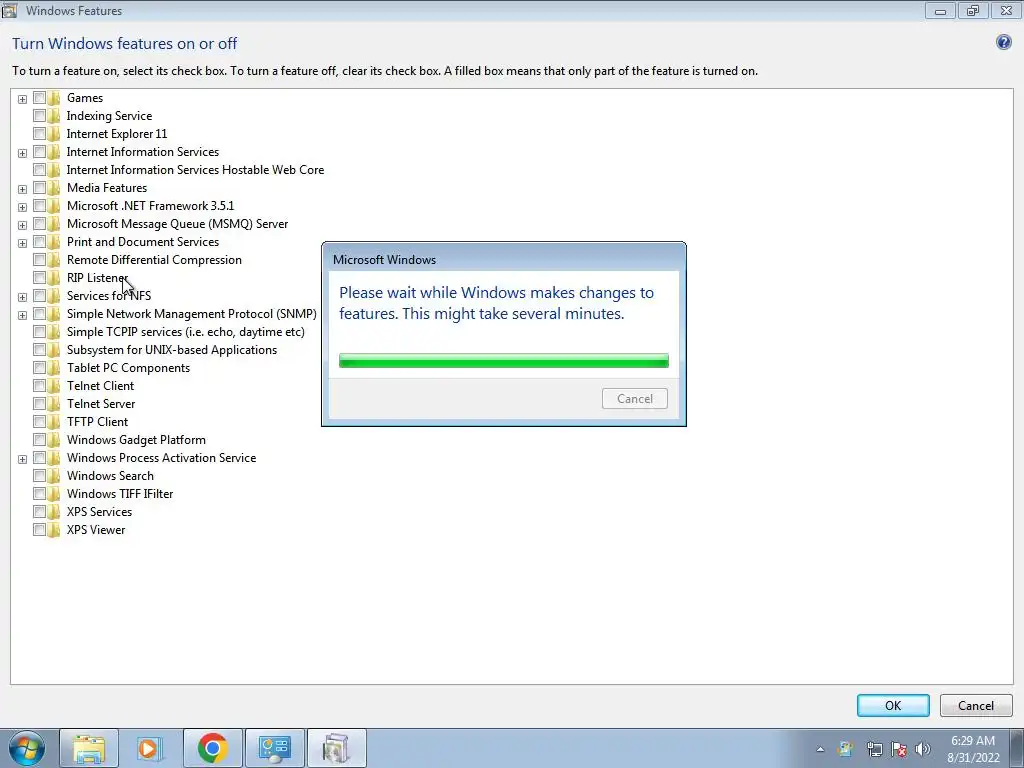Switch to Control Panel taskbar button
This screenshot has height=768, width=1024.
click(x=274, y=748)
